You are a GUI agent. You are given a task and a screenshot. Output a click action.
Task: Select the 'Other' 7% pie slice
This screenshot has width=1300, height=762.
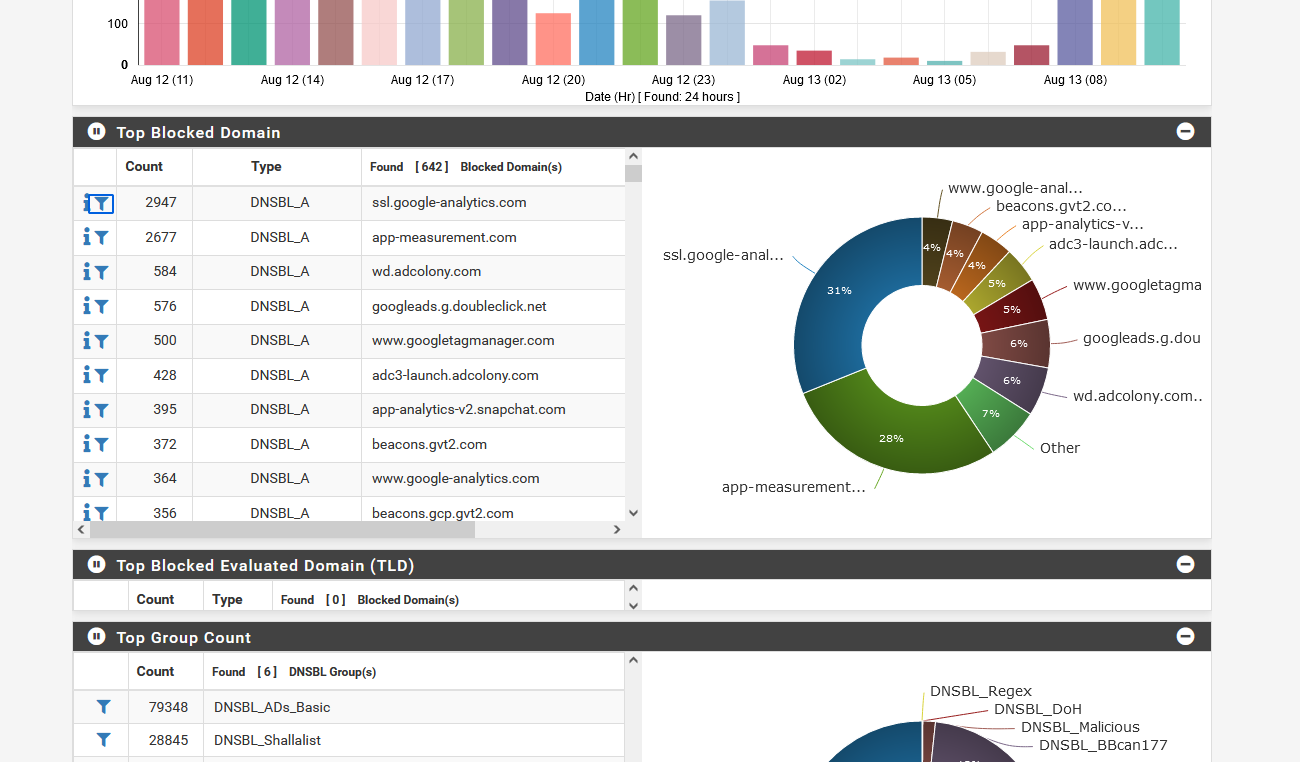(990, 414)
